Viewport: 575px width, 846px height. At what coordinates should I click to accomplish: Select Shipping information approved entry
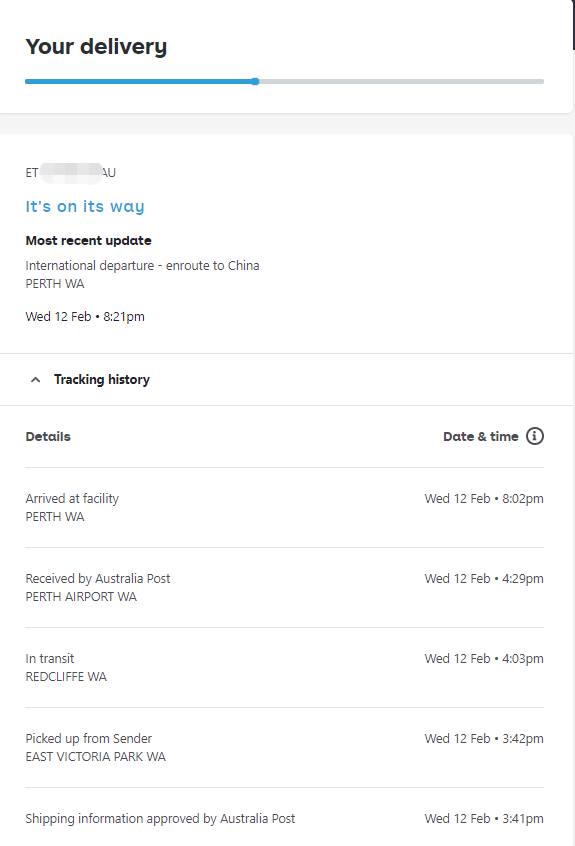tap(284, 818)
